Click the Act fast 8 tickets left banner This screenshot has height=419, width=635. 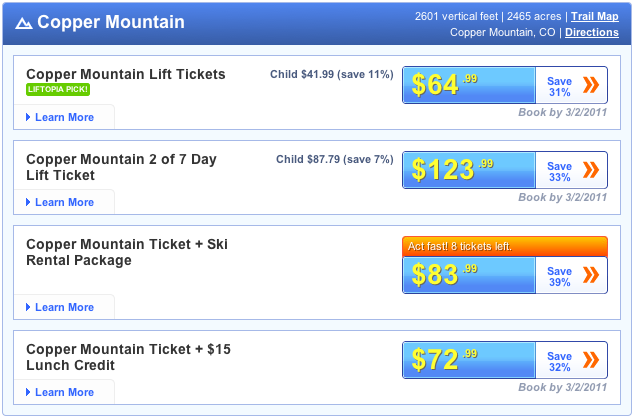pos(504,246)
